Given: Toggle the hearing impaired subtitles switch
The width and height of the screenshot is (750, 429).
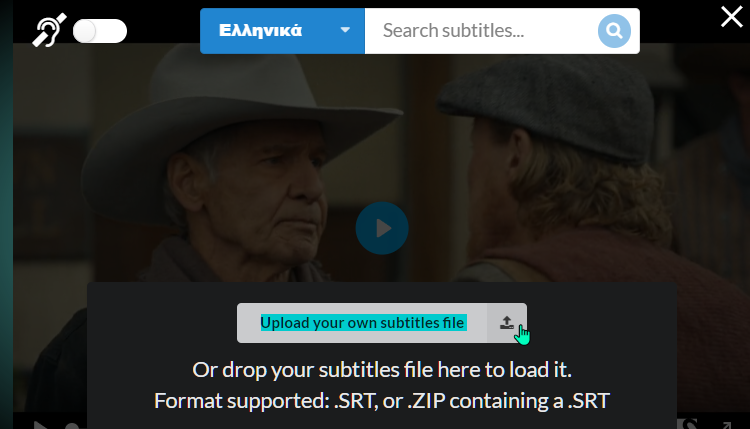Looking at the screenshot, I should coord(100,31).
